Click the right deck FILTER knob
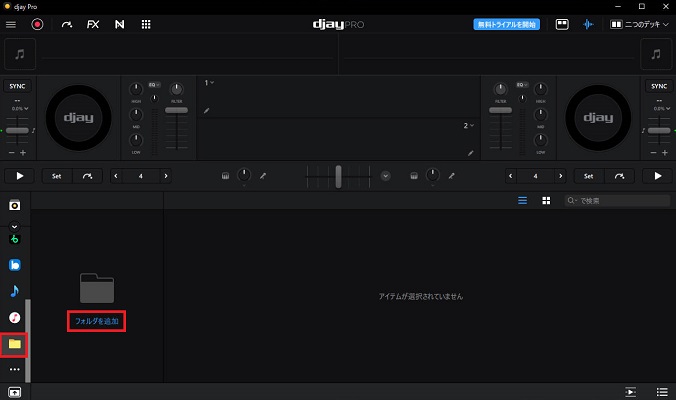Screen dimensions: 676x400 click(501, 89)
